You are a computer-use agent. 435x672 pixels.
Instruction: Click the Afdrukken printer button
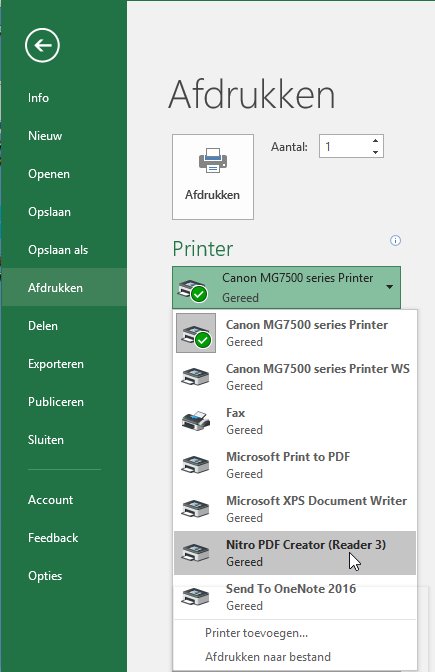point(213,177)
